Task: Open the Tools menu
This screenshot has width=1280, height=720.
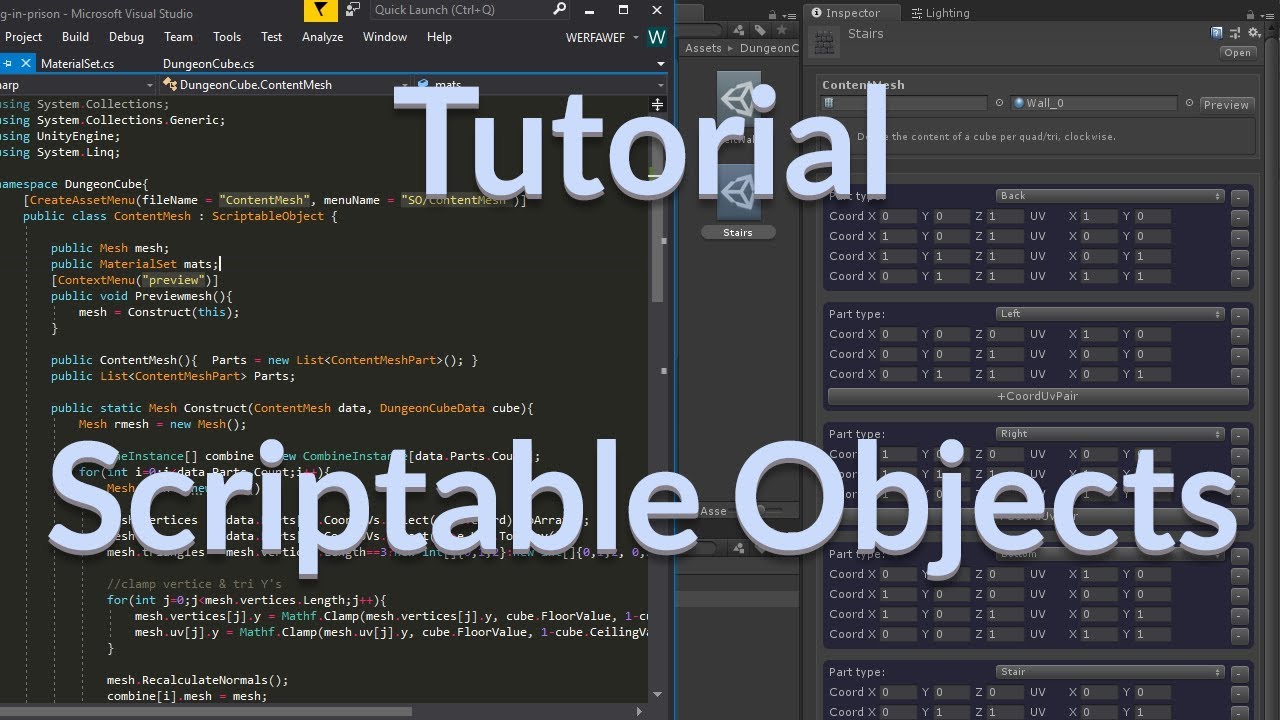Action: tap(227, 37)
